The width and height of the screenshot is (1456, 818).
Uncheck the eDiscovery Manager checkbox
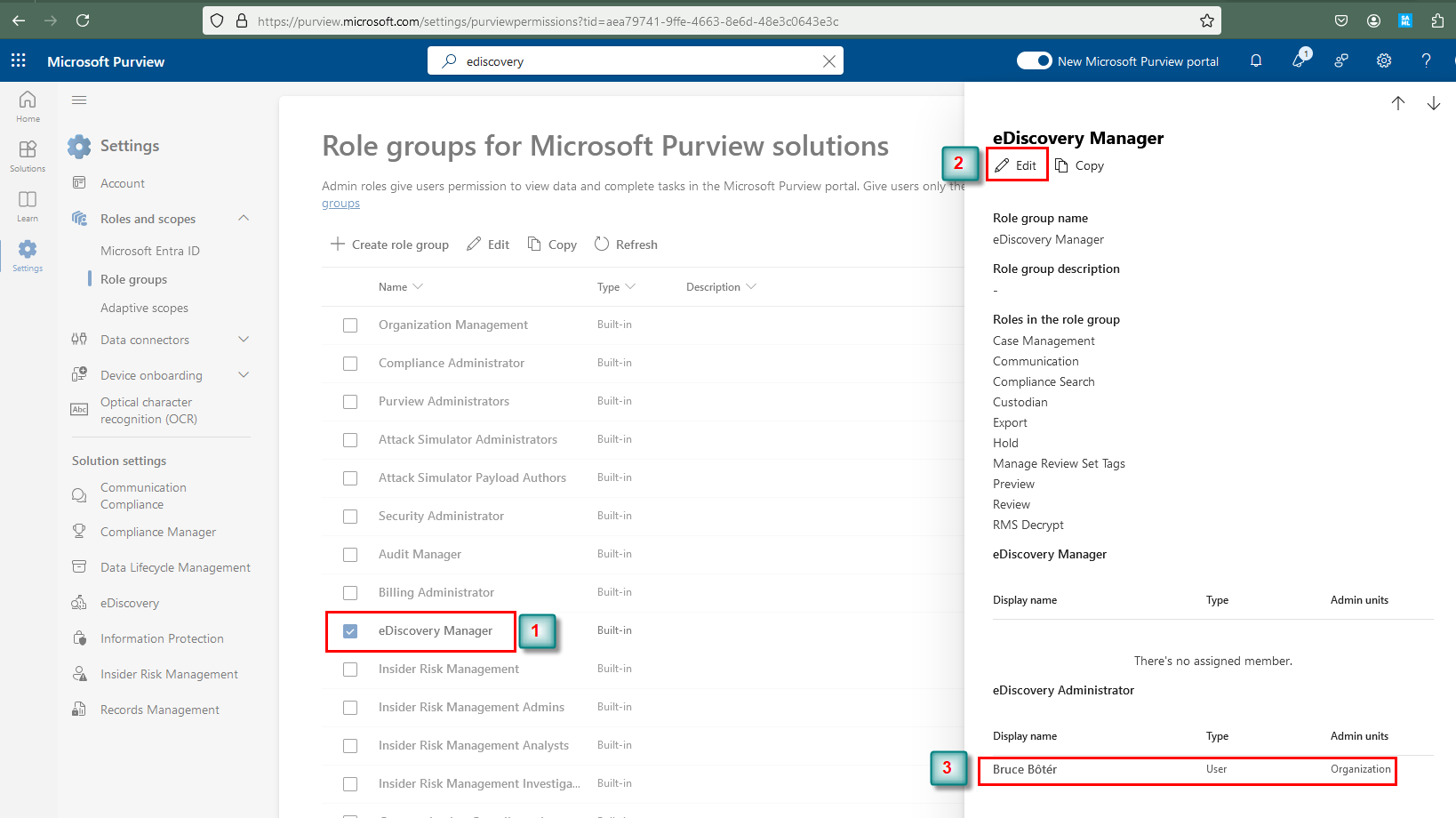click(350, 631)
